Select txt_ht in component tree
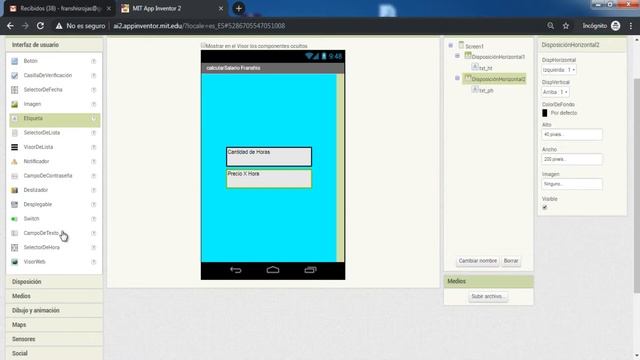The image size is (640, 360). coord(482,68)
